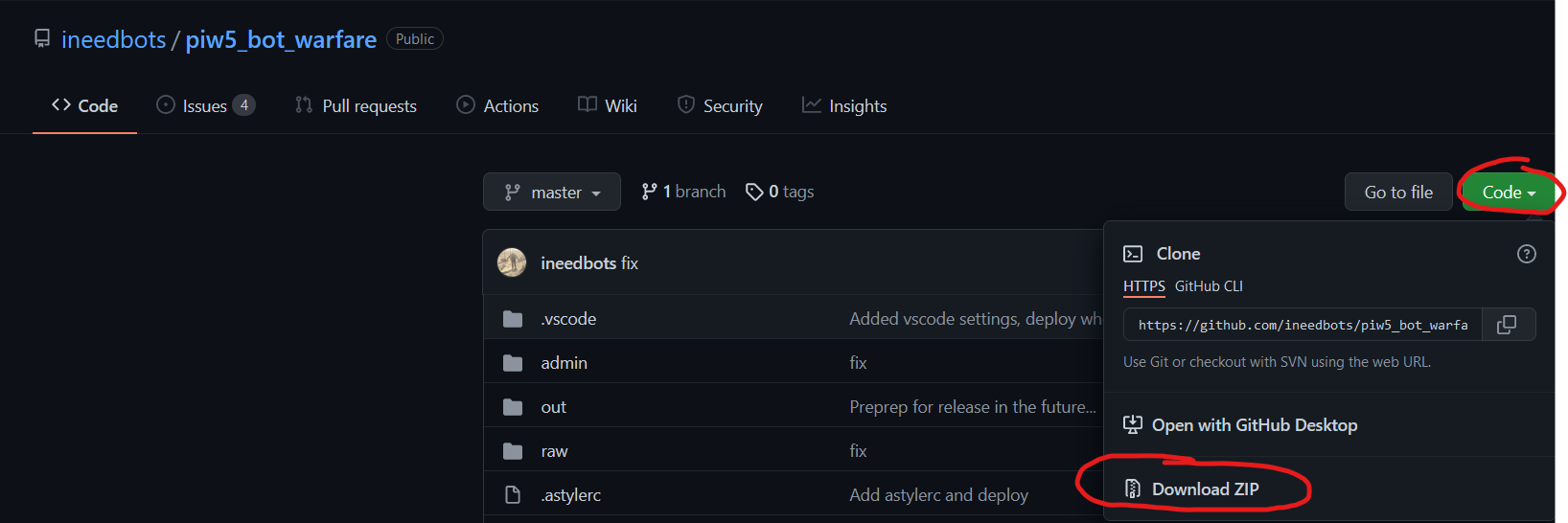Open the master branch dropdown

click(x=552, y=192)
